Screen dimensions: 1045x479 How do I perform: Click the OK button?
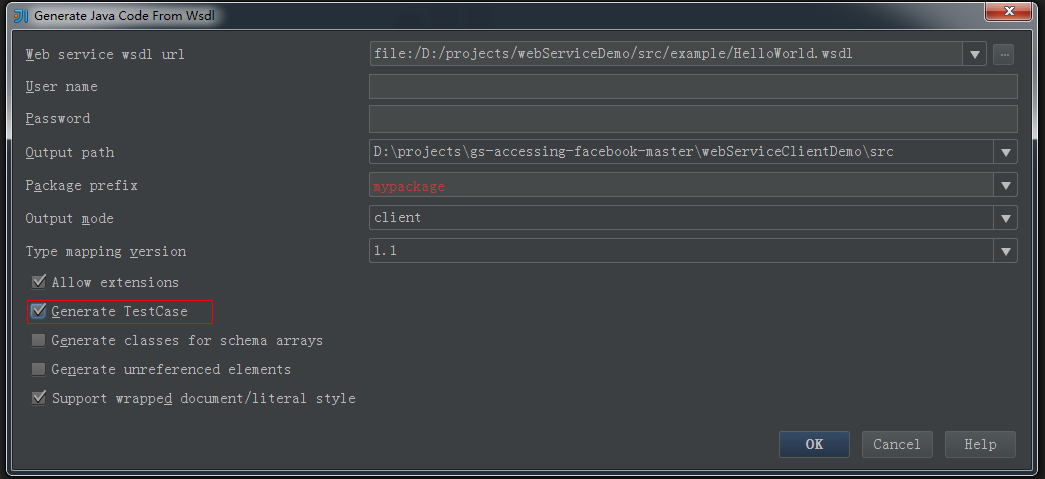point(814,444)
